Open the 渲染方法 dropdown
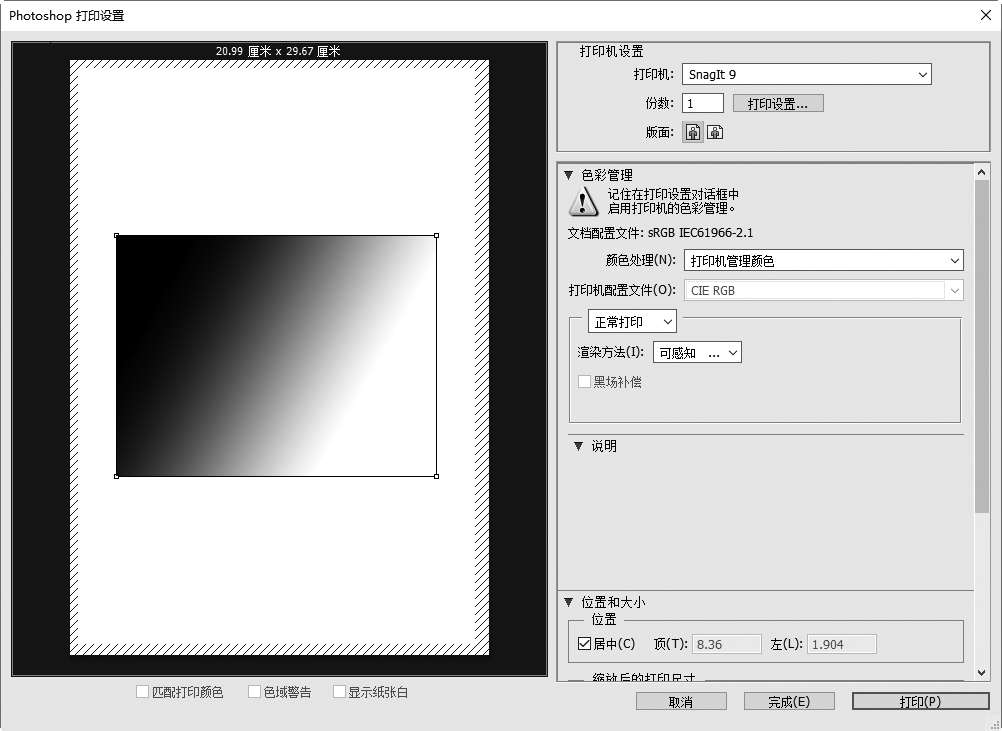 tap(697, 353)
